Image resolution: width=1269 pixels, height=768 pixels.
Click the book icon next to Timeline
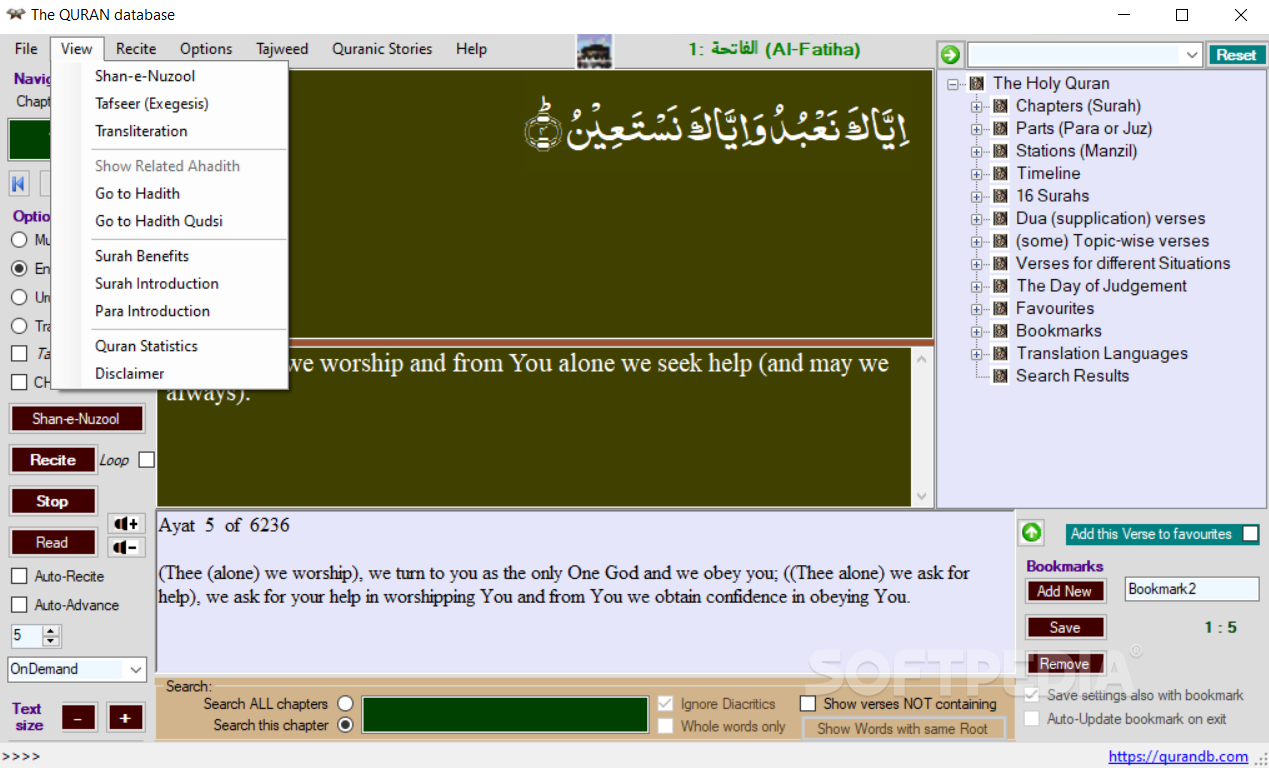click(999, 173)
